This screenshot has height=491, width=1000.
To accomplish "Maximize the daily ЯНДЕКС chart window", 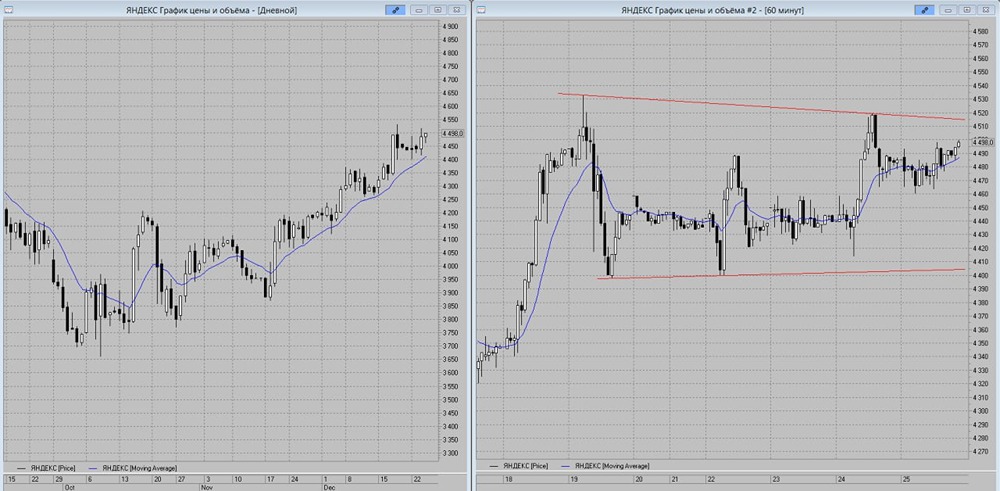I will coord(438,10).
